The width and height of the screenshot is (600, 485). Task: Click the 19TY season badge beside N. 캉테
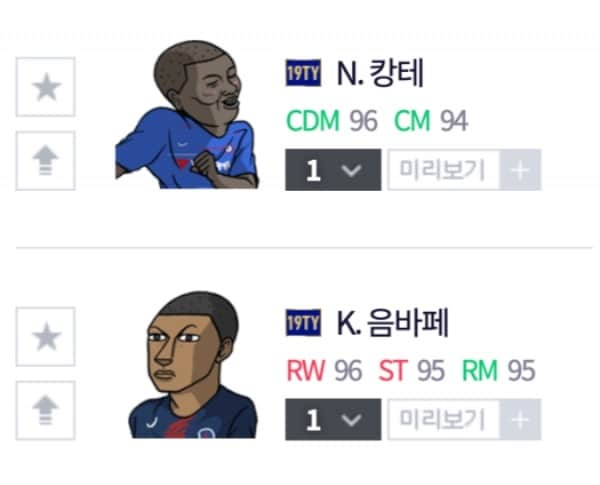303,73
